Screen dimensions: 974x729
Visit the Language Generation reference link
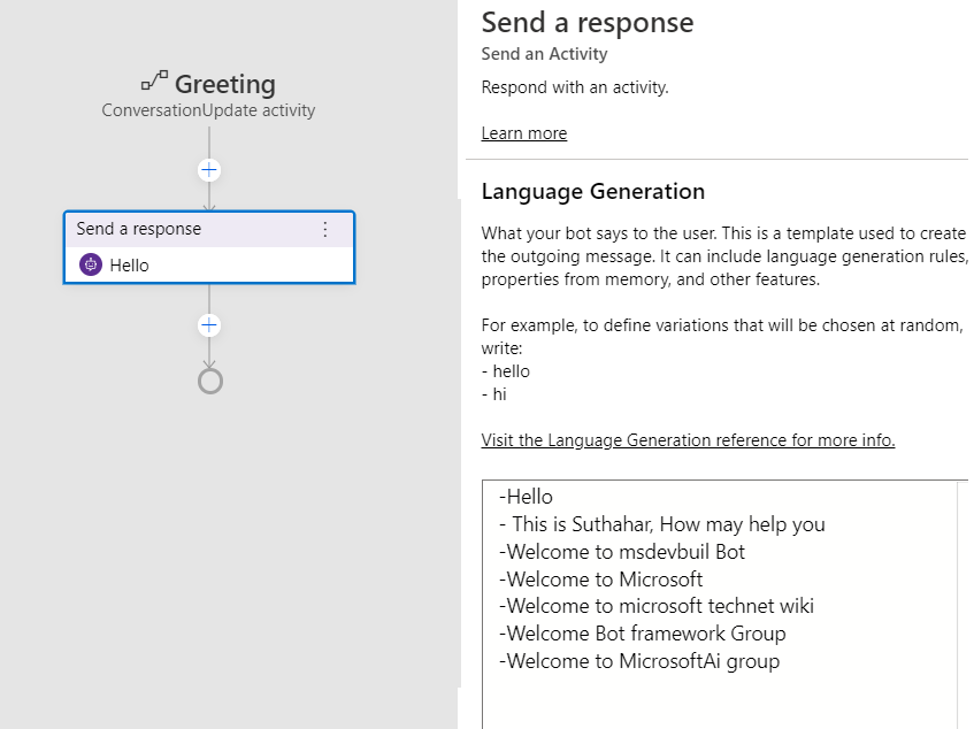(688, 440)
